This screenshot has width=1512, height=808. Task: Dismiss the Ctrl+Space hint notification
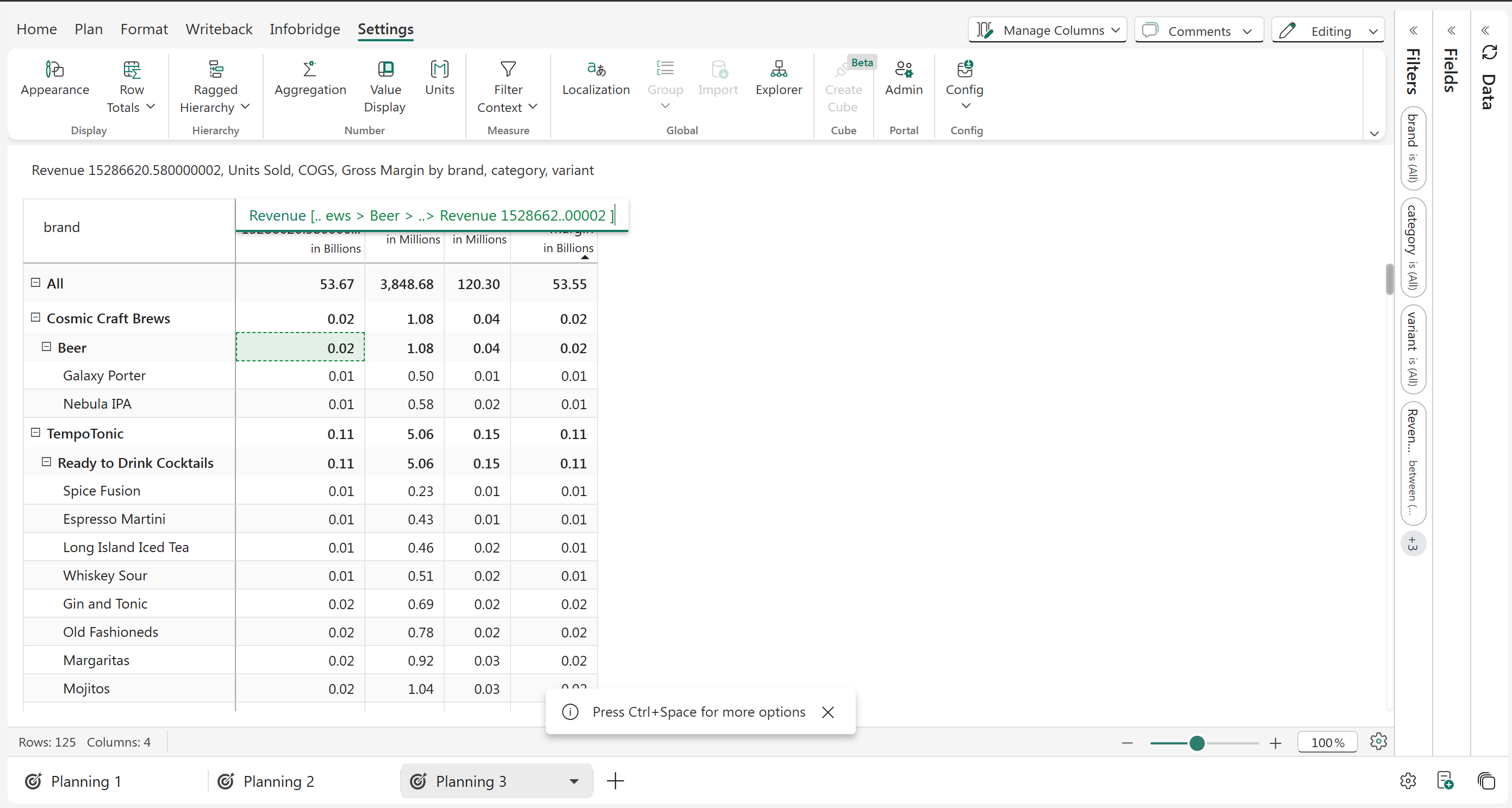[827, 712]
